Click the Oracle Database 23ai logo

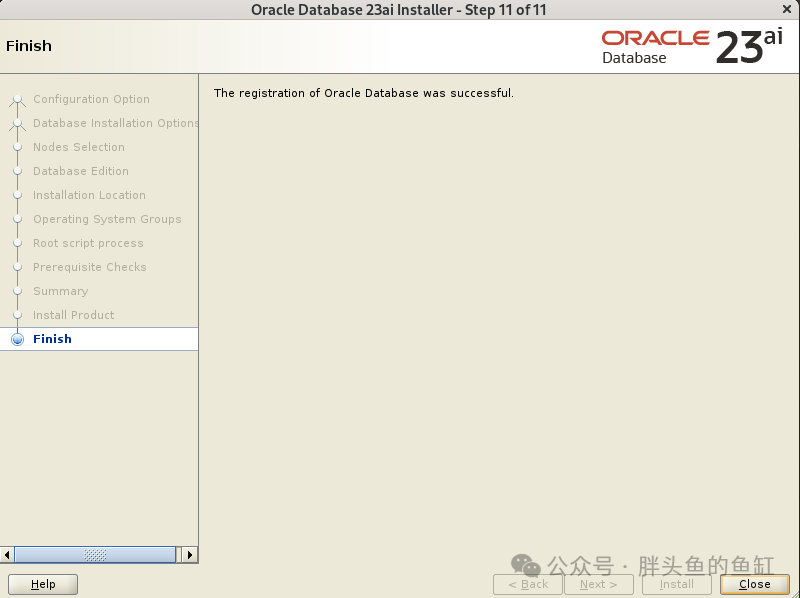pos(692,46)
